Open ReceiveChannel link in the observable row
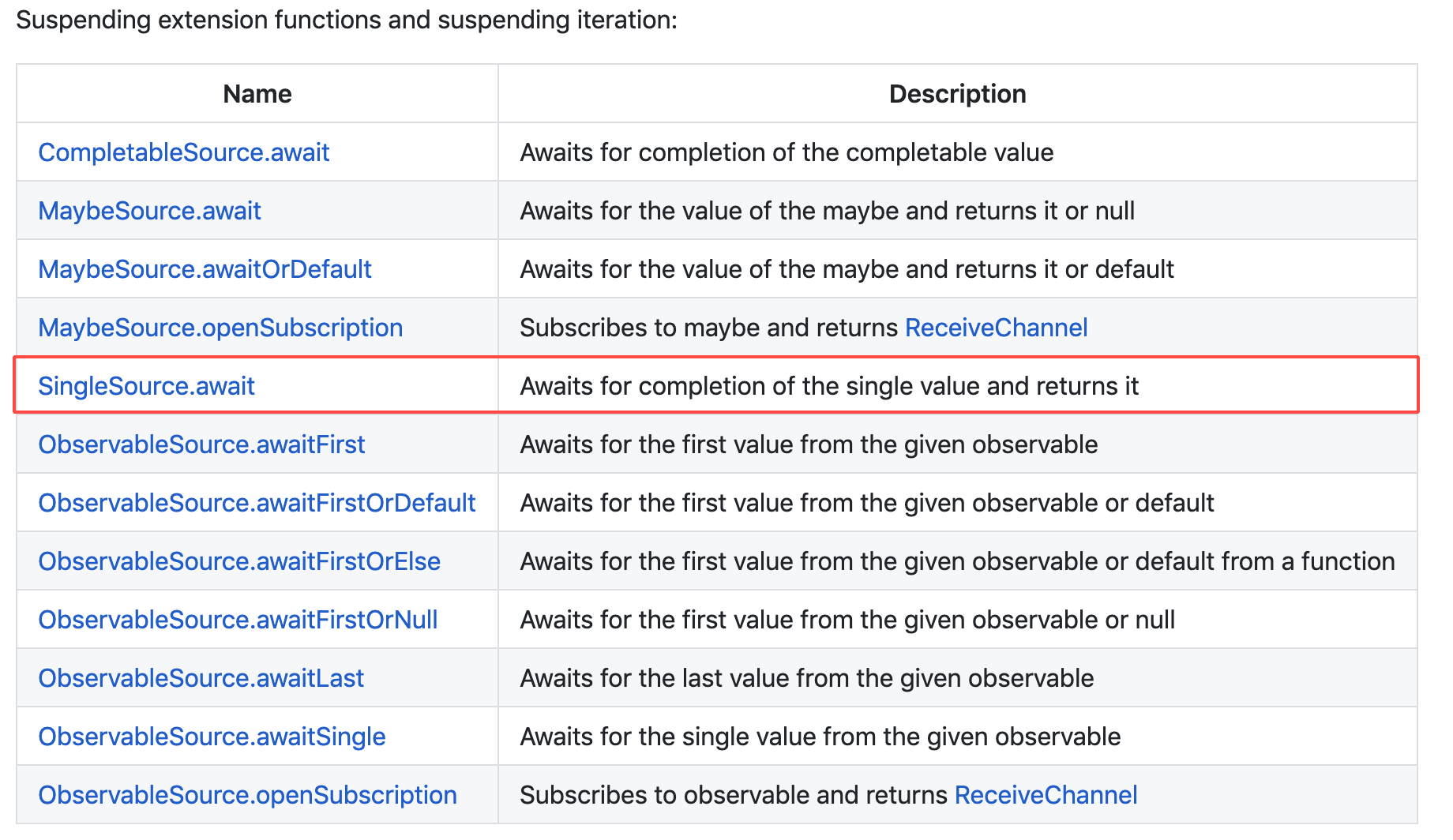 pyautogui.click(x=1046, y=795)
